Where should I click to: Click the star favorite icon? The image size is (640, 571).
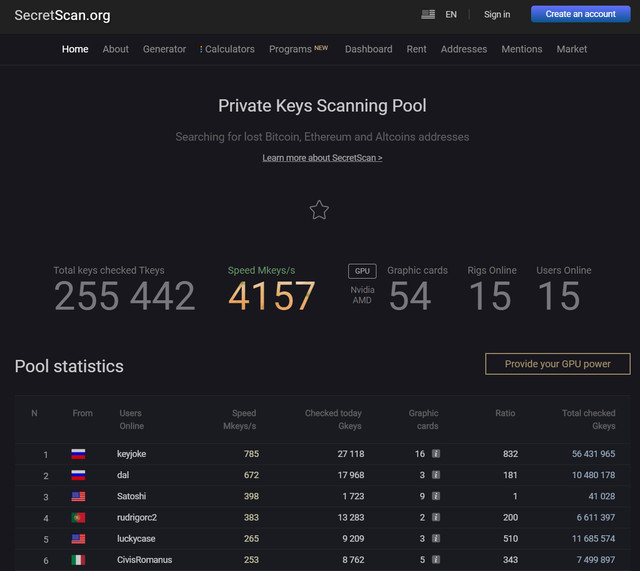pos(319,210)
